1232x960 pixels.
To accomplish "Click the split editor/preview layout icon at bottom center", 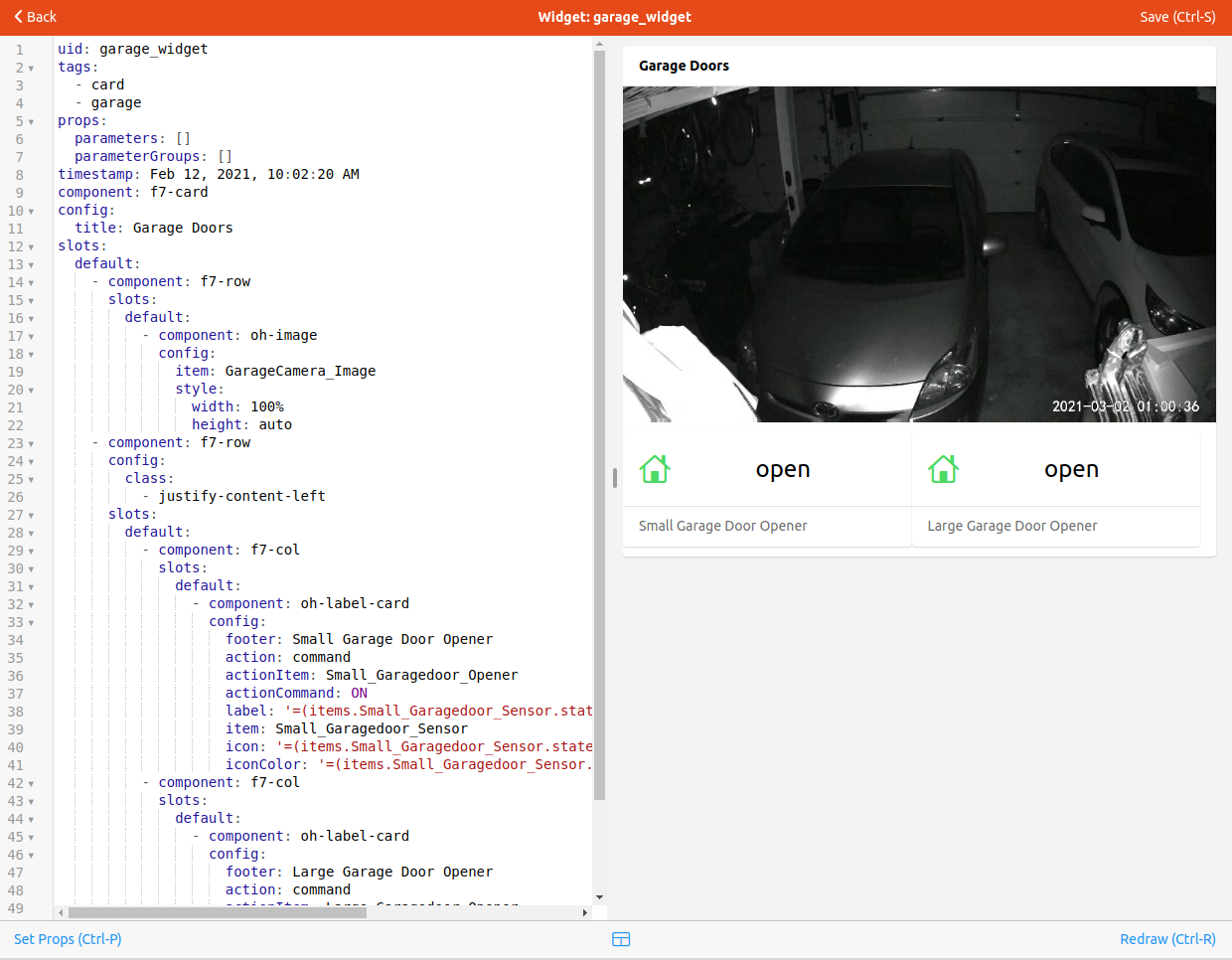I will click(620, 938).
